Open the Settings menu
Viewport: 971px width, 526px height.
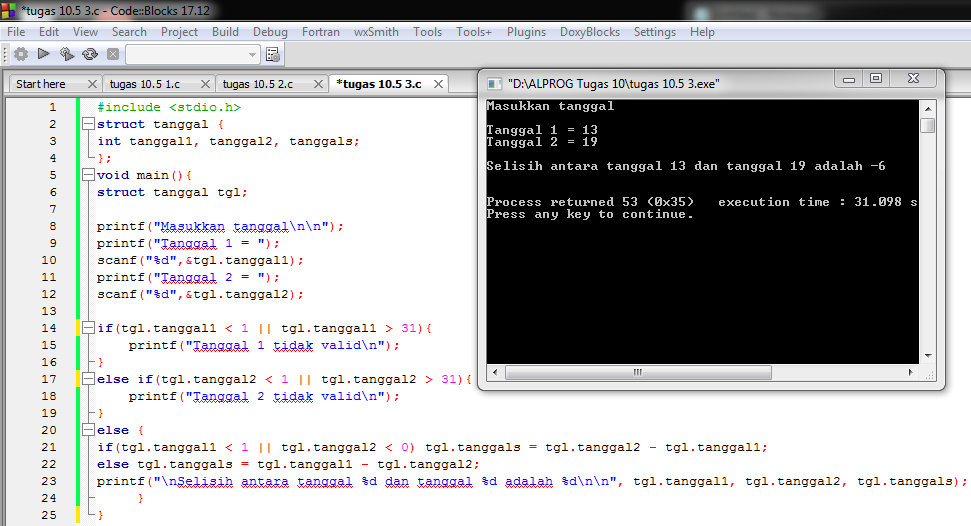coord(655,32)
